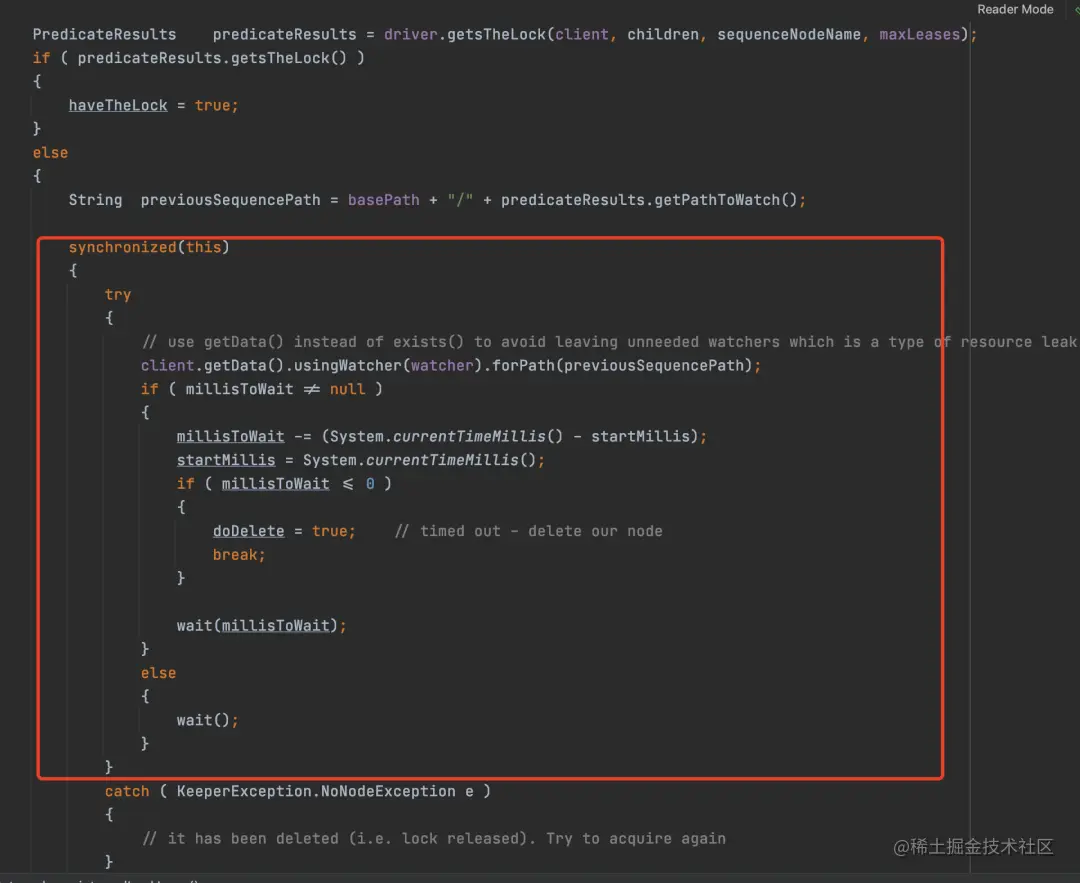1080x883 pixels.
Task: Click the 'it has been deleted' comment
Action: click(434, 838)
